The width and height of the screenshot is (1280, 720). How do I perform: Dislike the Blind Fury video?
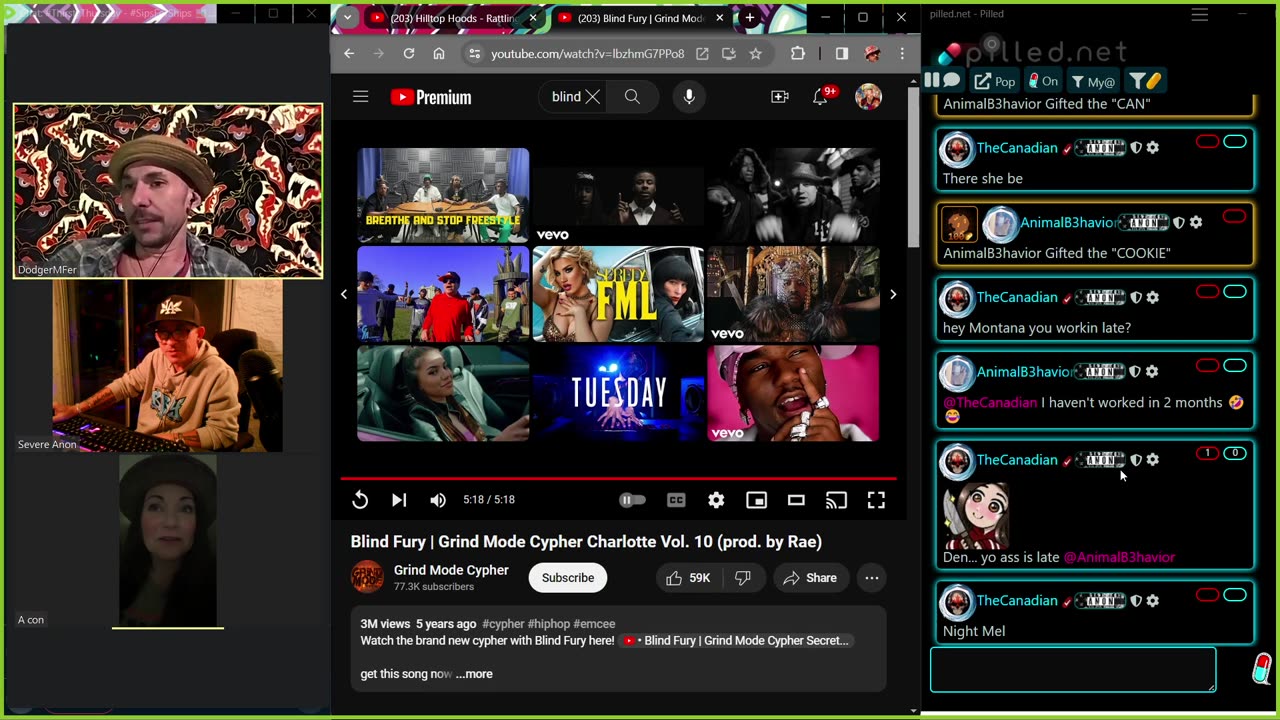pyautogui.click(x=742, y=578)
